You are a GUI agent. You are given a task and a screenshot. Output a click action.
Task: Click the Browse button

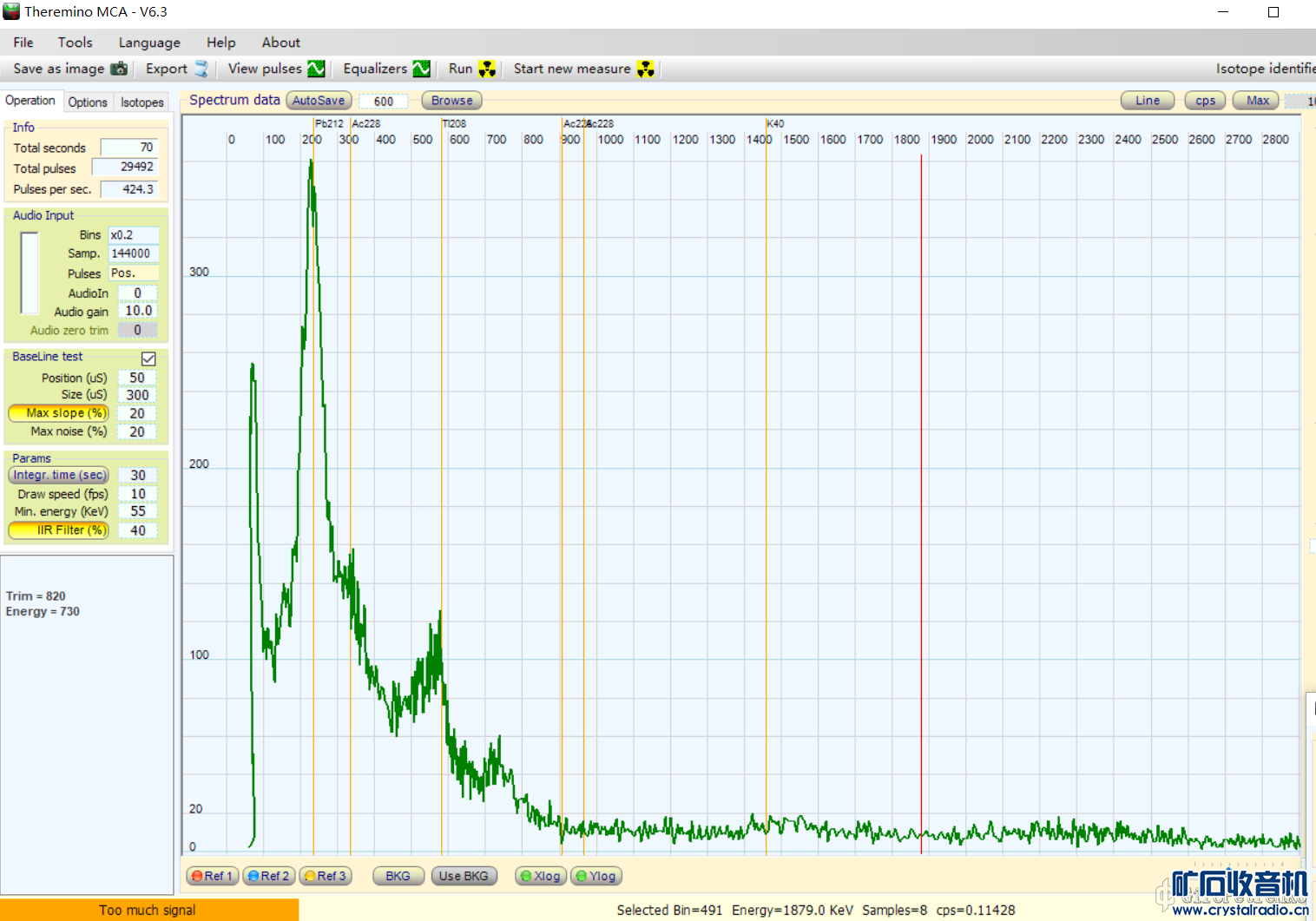tap(451, 101)
